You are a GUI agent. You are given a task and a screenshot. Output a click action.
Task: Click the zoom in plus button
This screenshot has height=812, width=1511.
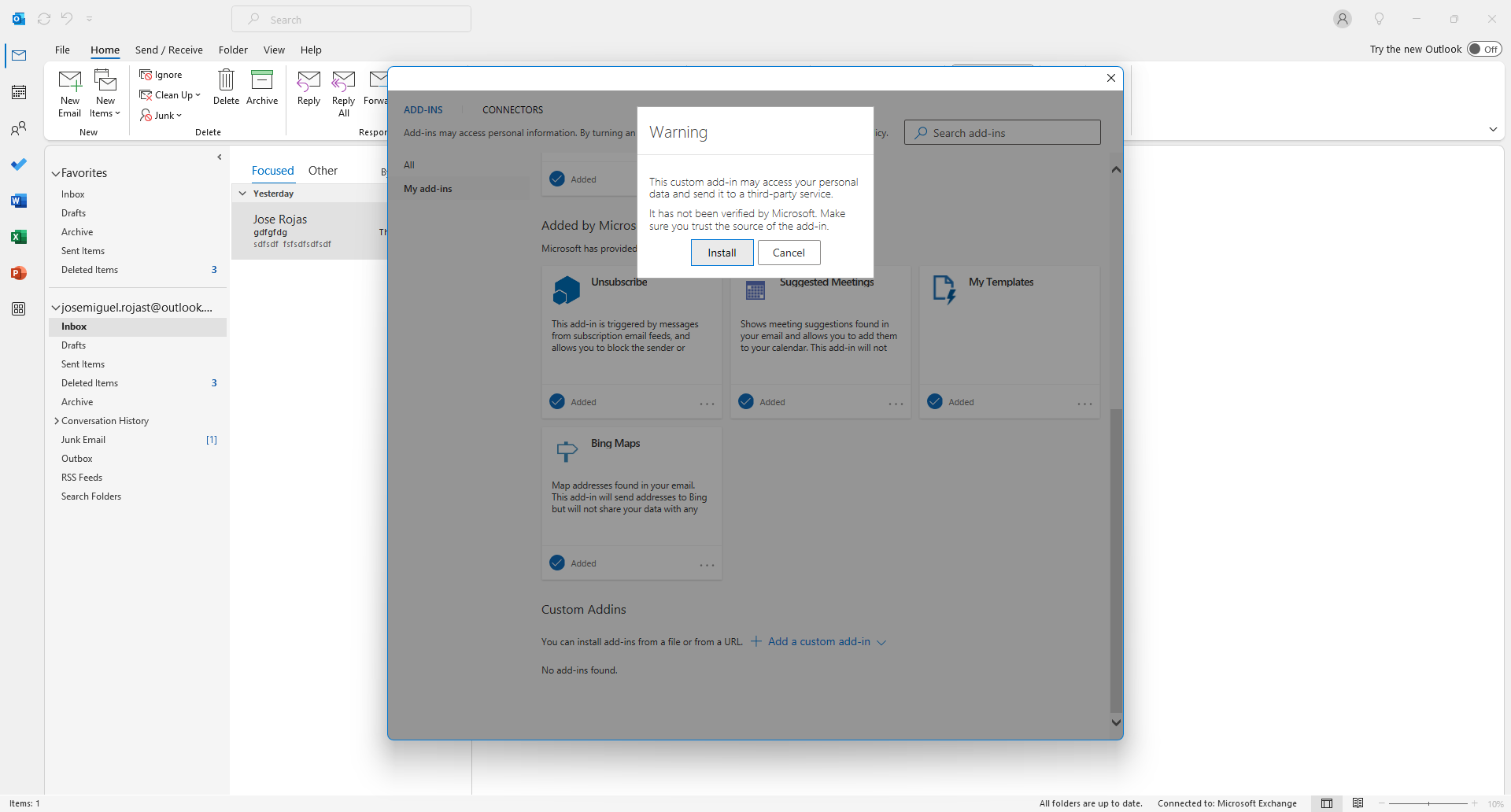[x=1474, y=803]
